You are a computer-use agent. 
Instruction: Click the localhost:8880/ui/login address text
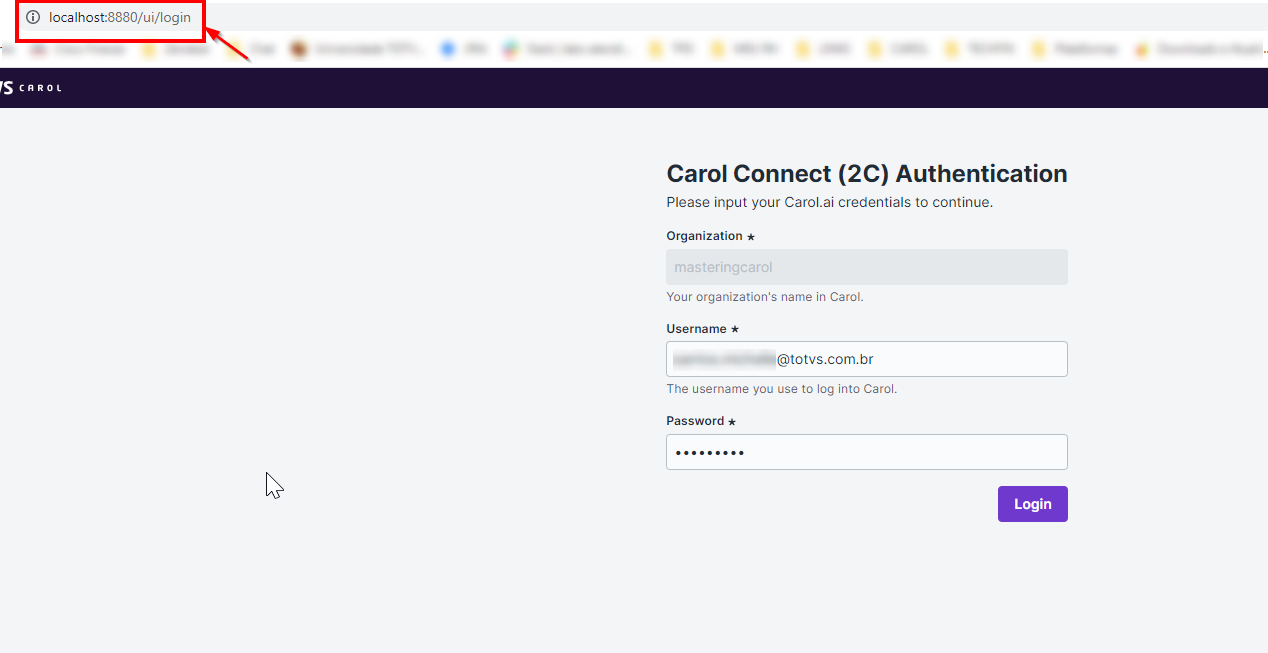click(x=120, y=18)
